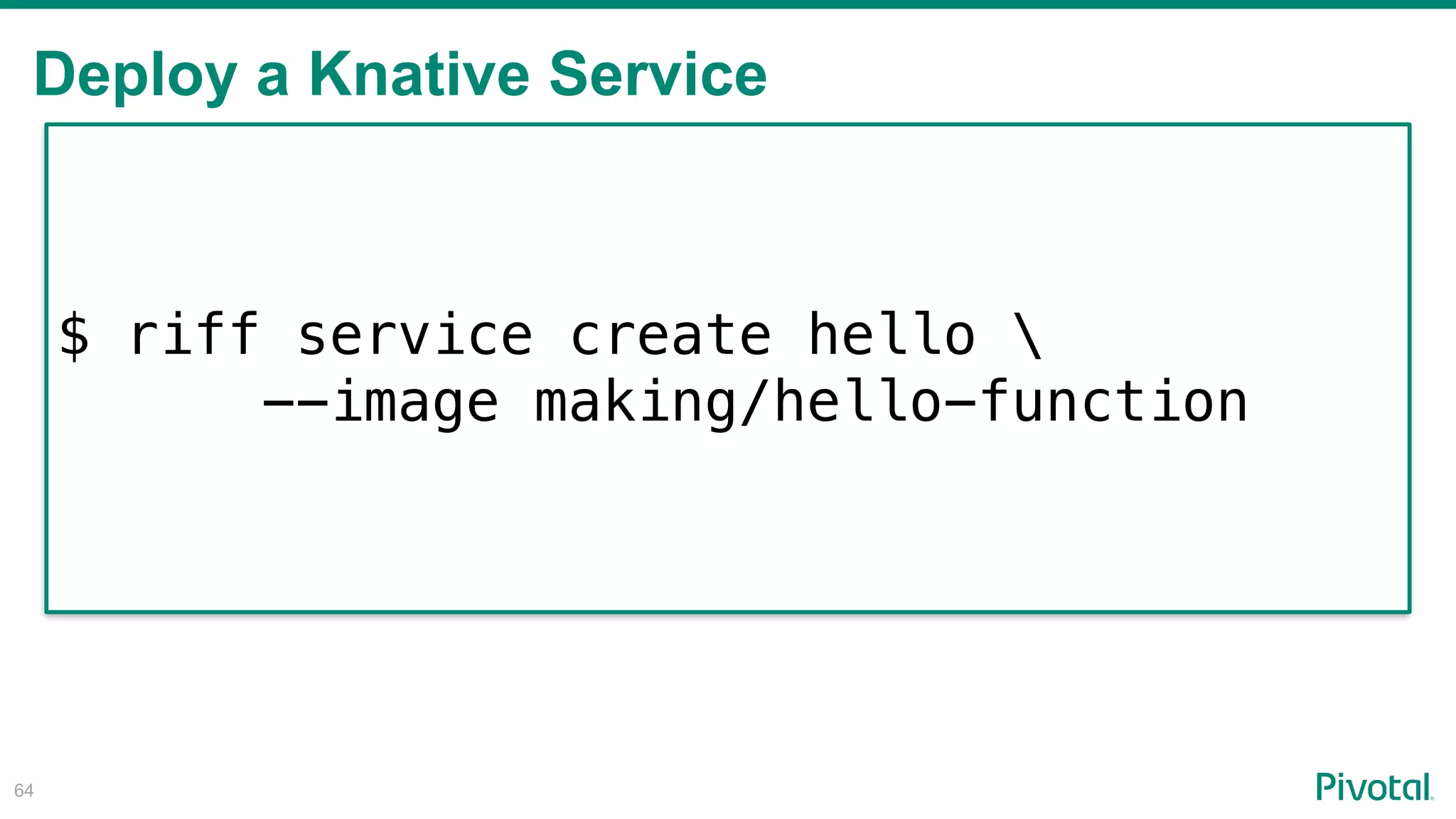Click the slide title "Deploy a Knative Service"
This screenshot has height=819, width=1456.
[400, 75]
